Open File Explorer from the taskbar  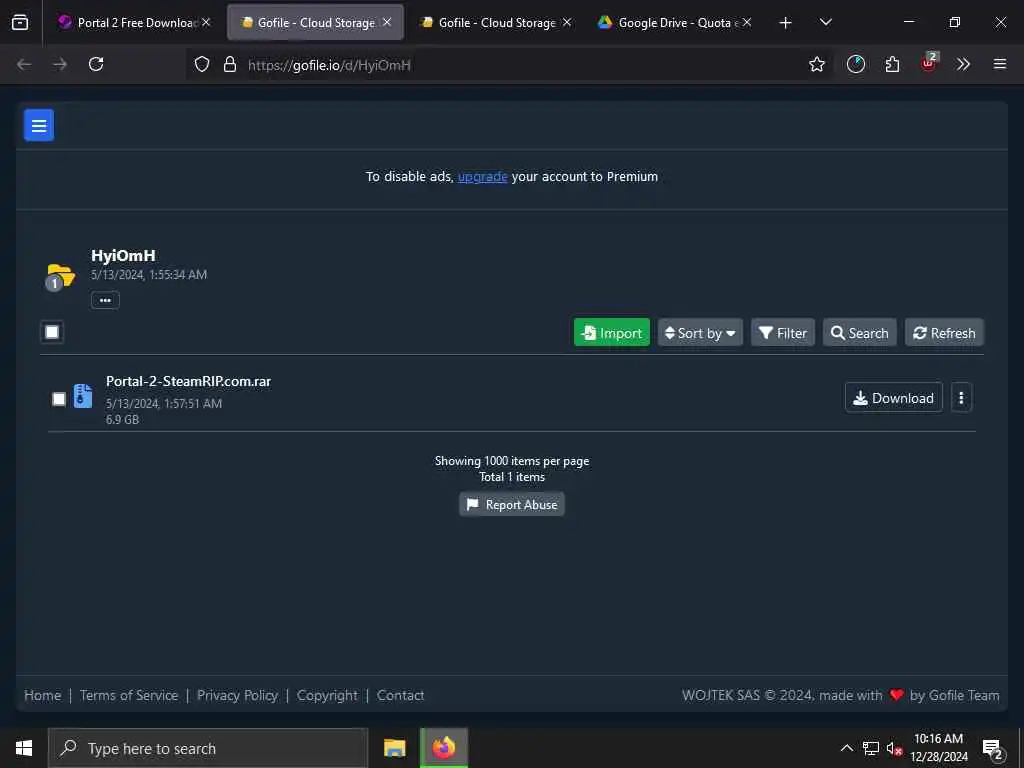(394, 748)
